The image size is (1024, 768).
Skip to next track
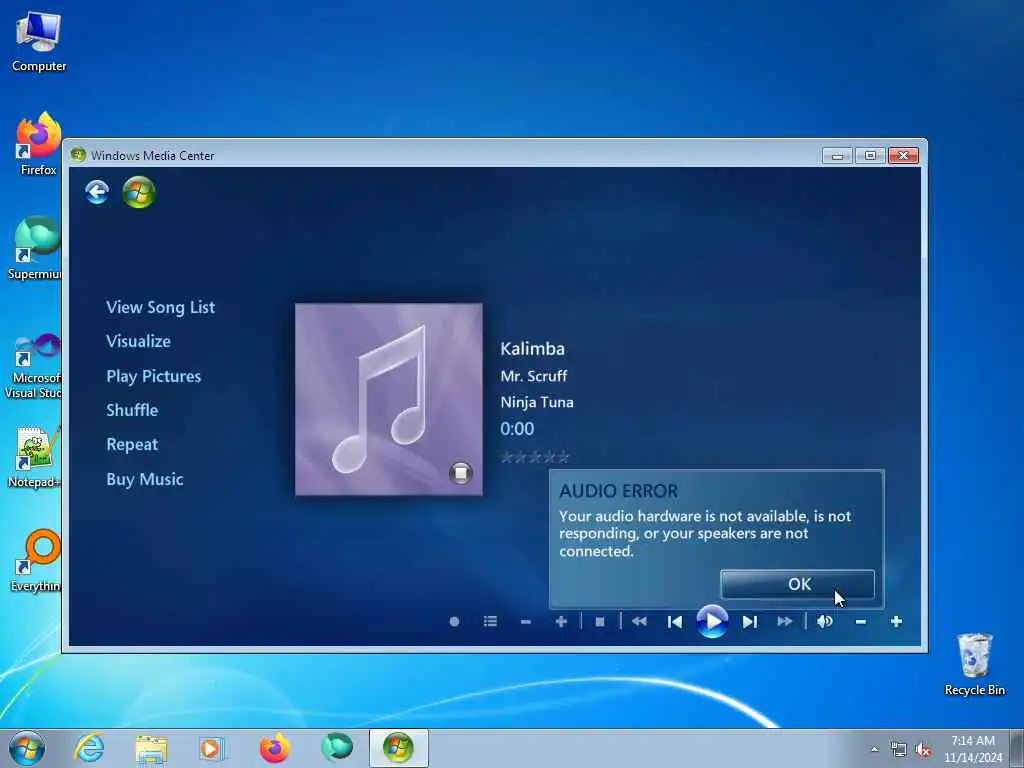click(x=750, y=622)
